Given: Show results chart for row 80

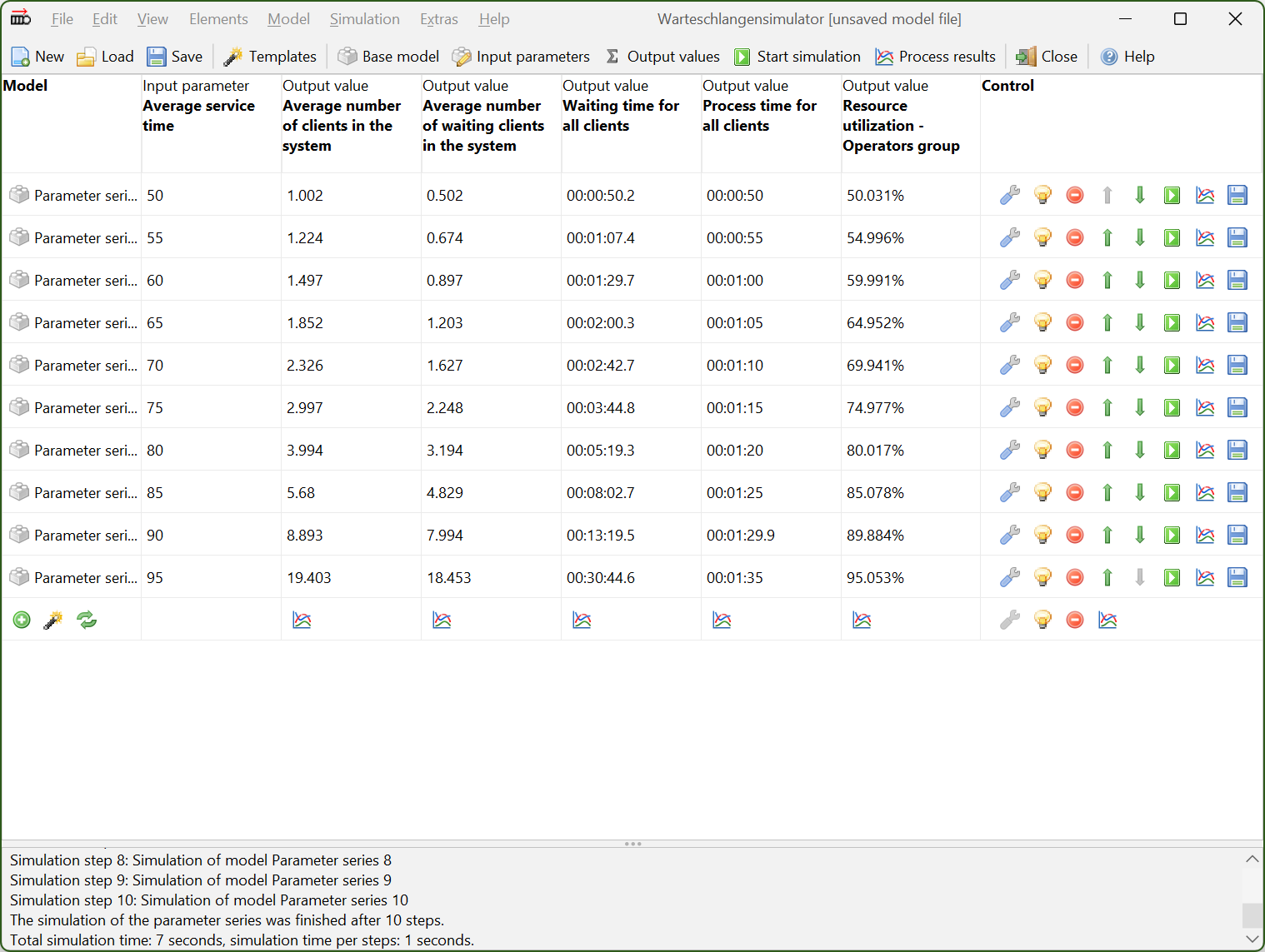Looking at the screenshot, I should coord(1205,450).
